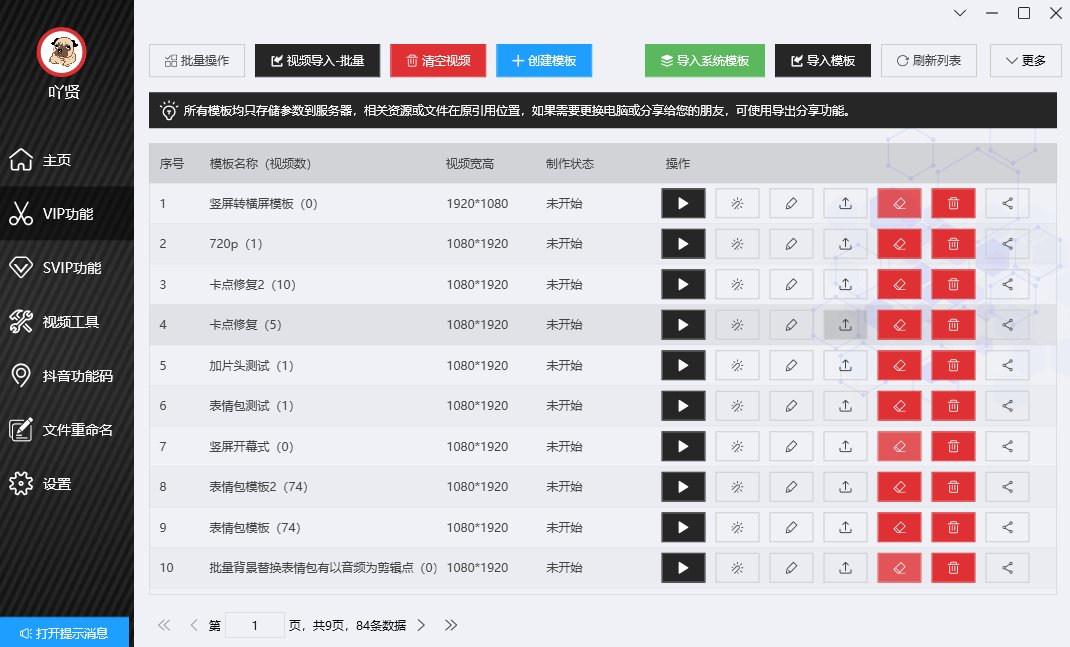
Task: Delete the 720p template
Action: (x=953, y=244)
